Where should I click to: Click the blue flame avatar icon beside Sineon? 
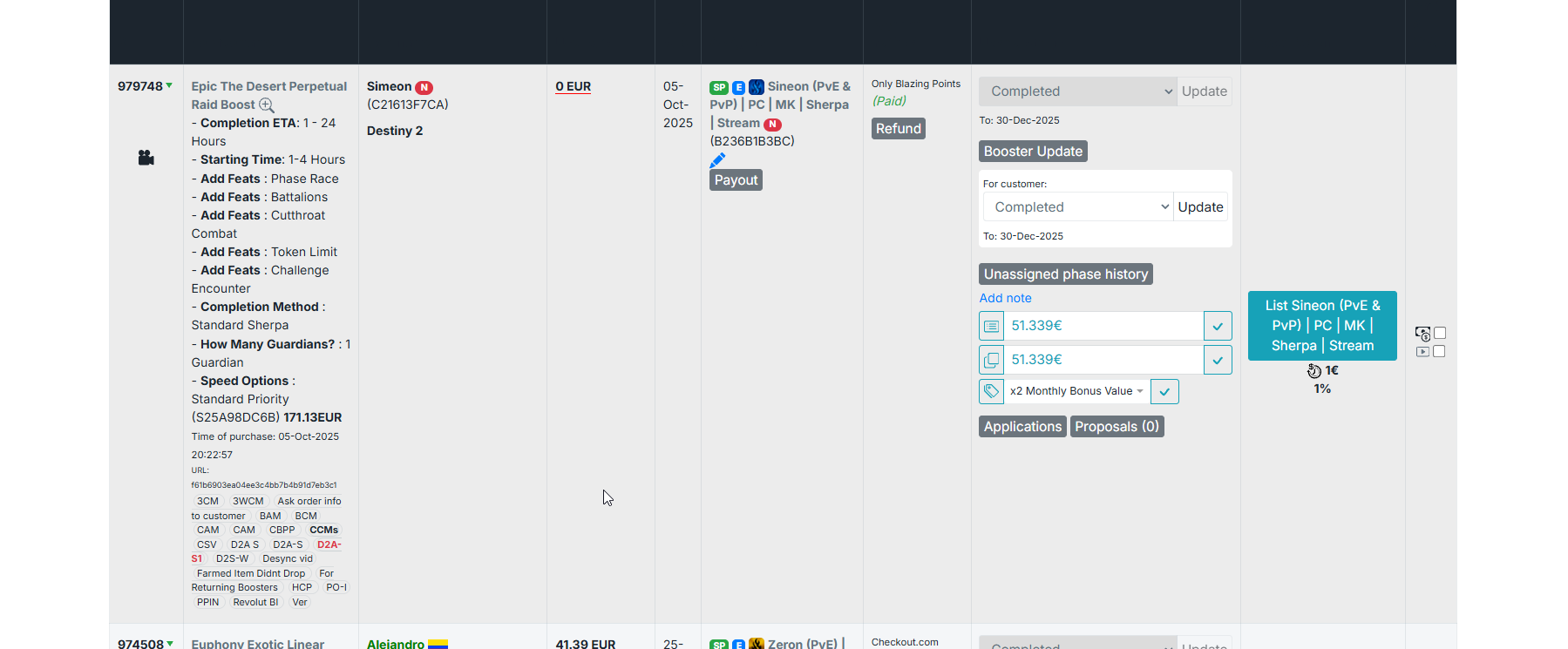click(x=757, y=87)
